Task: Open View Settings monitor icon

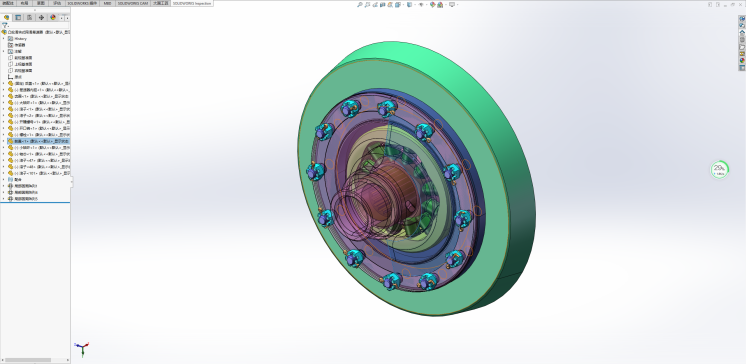Action: 452,5
